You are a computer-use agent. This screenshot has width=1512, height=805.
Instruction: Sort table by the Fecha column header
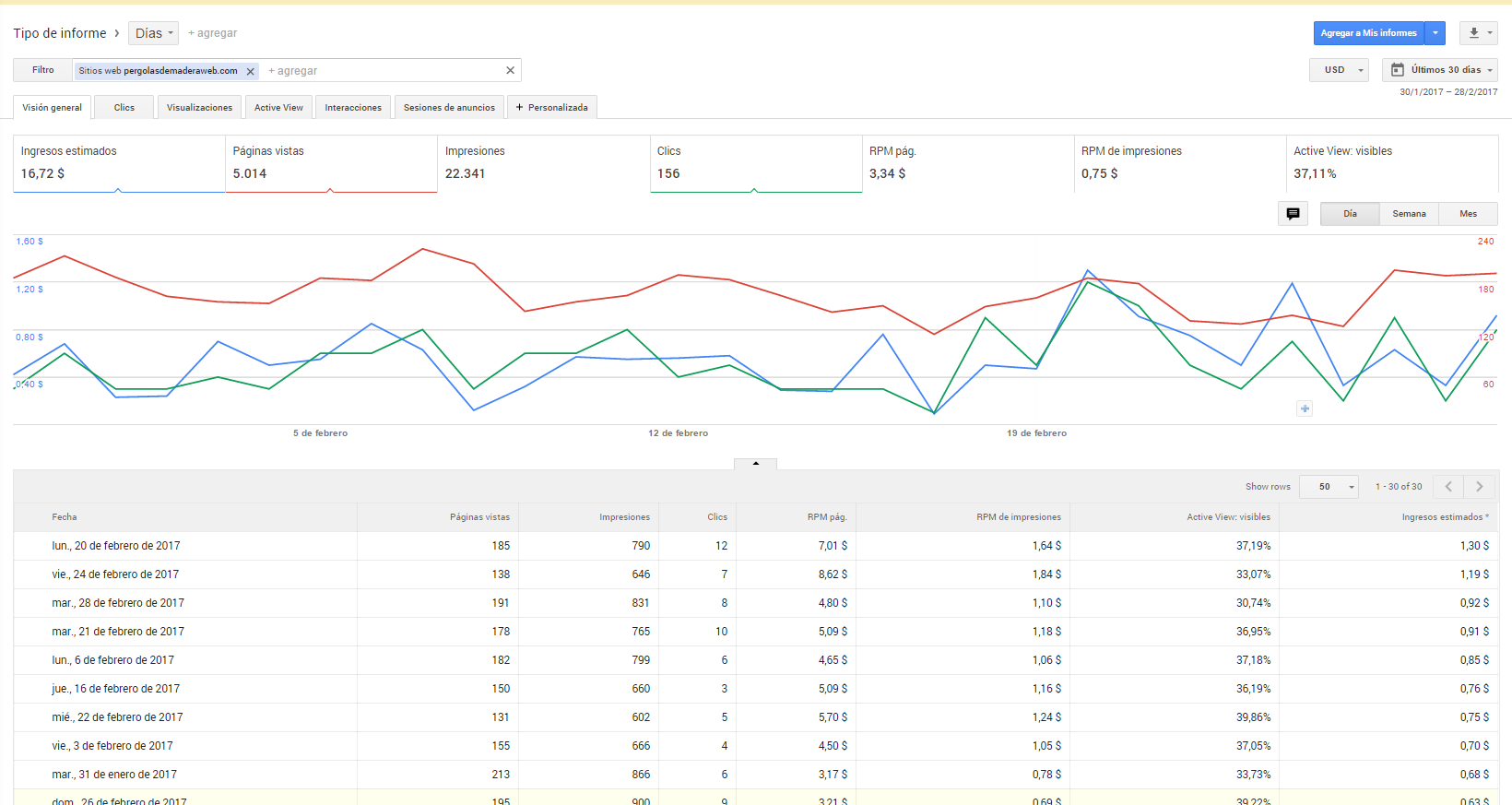coord(65,517)
